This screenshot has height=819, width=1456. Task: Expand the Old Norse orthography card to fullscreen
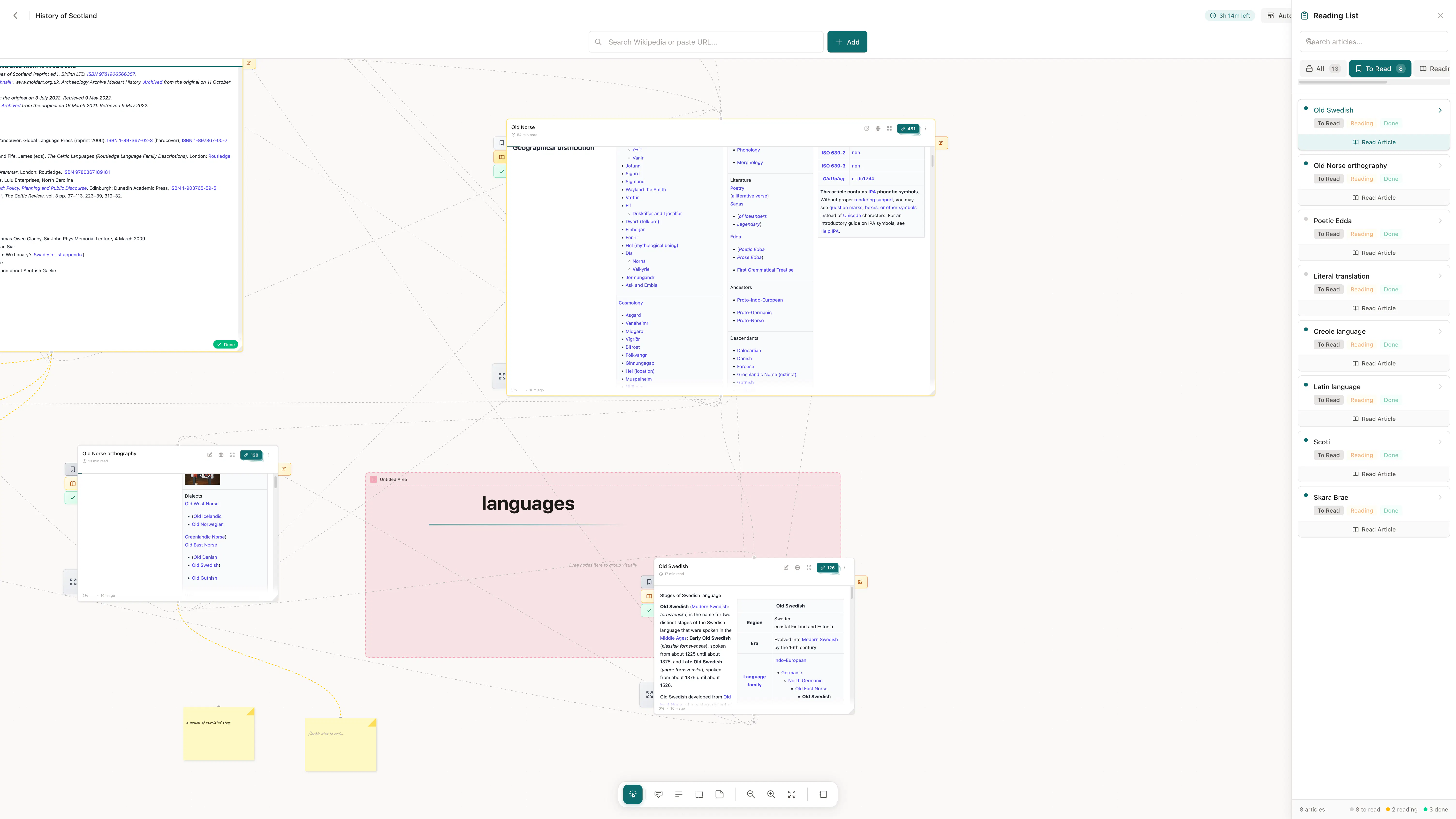[232, 455]
